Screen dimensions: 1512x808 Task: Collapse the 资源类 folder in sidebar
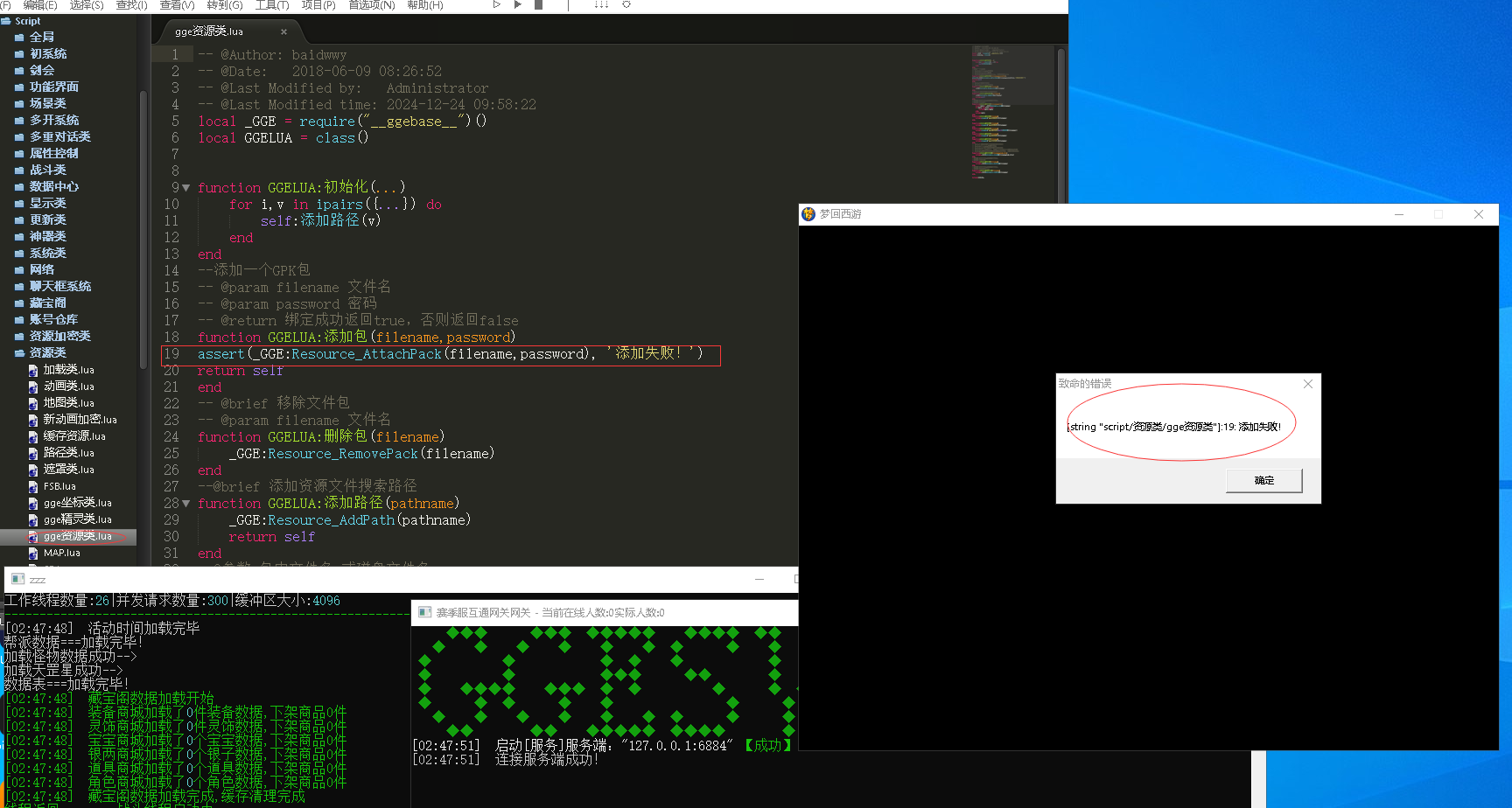tap(19, 353)
